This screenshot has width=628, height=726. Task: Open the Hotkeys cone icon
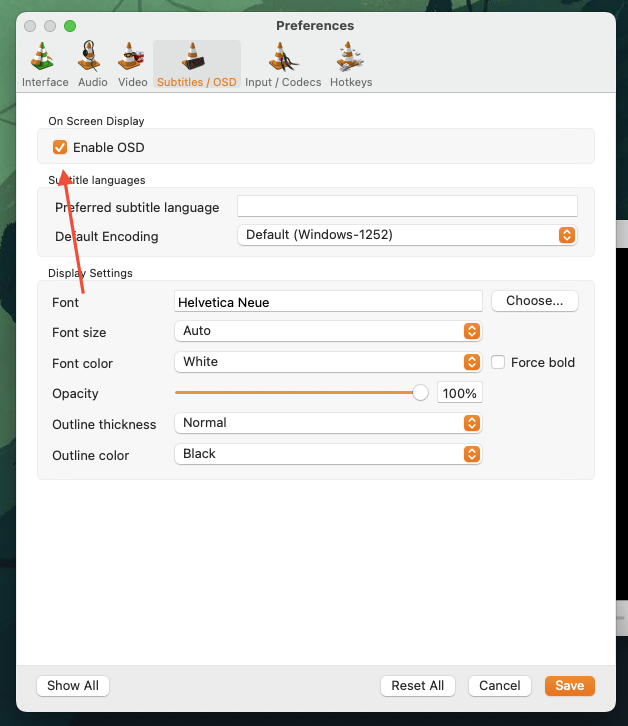[x=350, y=57]
